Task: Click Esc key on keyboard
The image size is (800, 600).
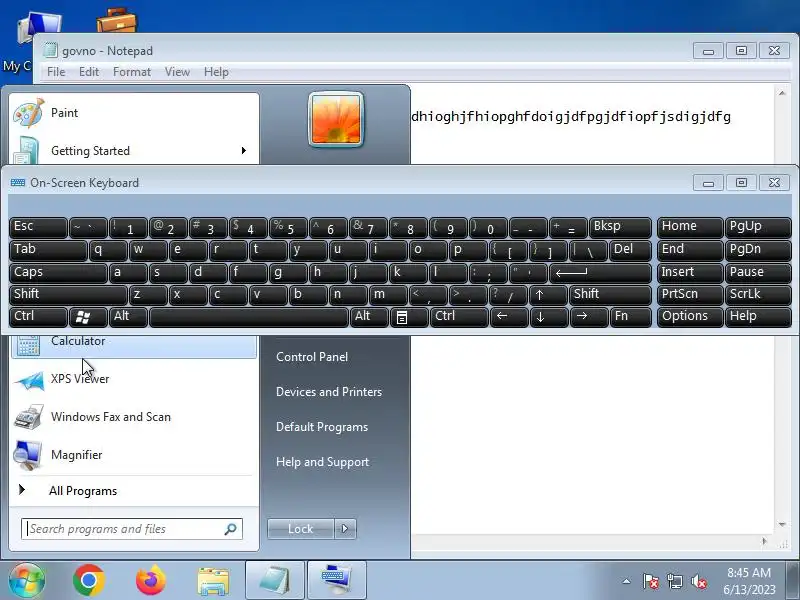Action: pos(38,227)
